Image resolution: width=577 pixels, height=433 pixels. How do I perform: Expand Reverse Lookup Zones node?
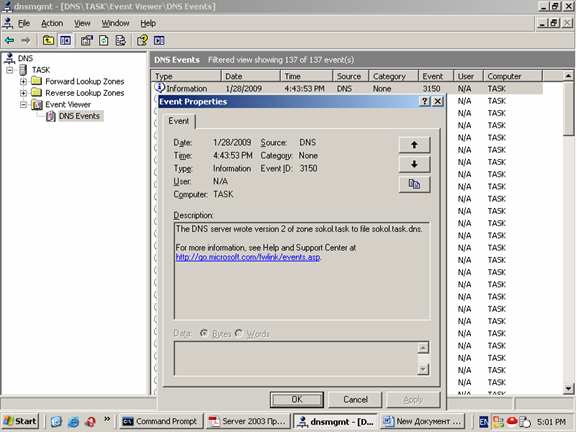(23, 93)
